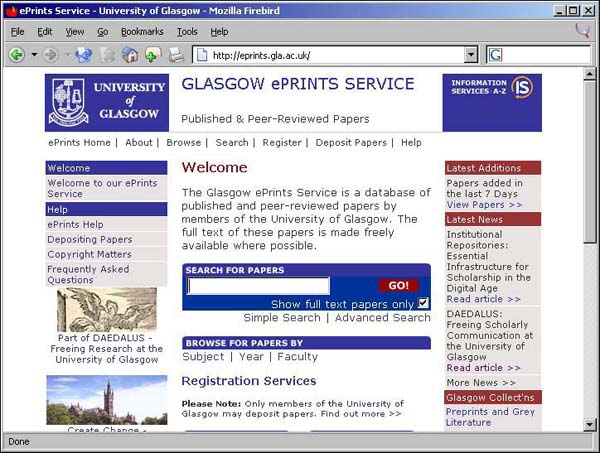Click the red GO! button
Screen dimensions: 600x453
[398, 285]
